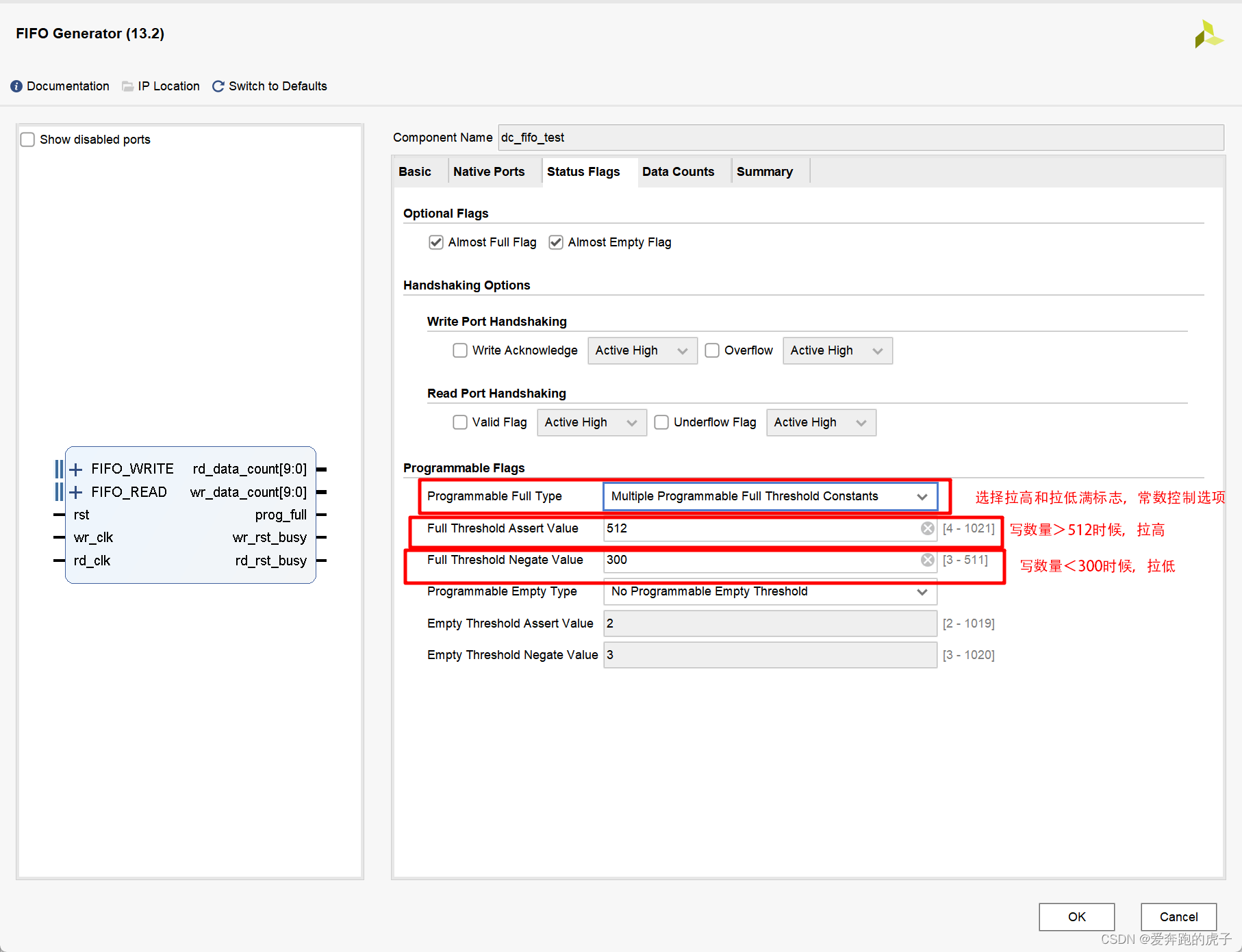Switch to the Native Ports tab
1242x952 pixels.
[x=489, y=172]
